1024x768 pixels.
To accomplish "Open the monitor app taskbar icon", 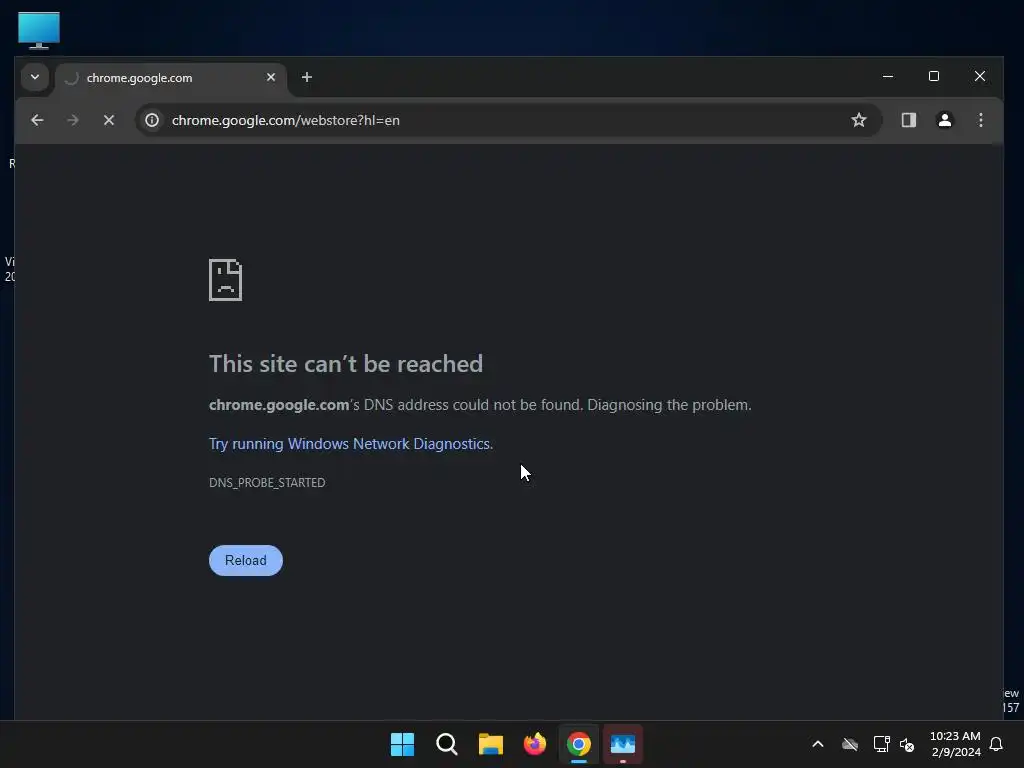I will (x=623, y=744).
